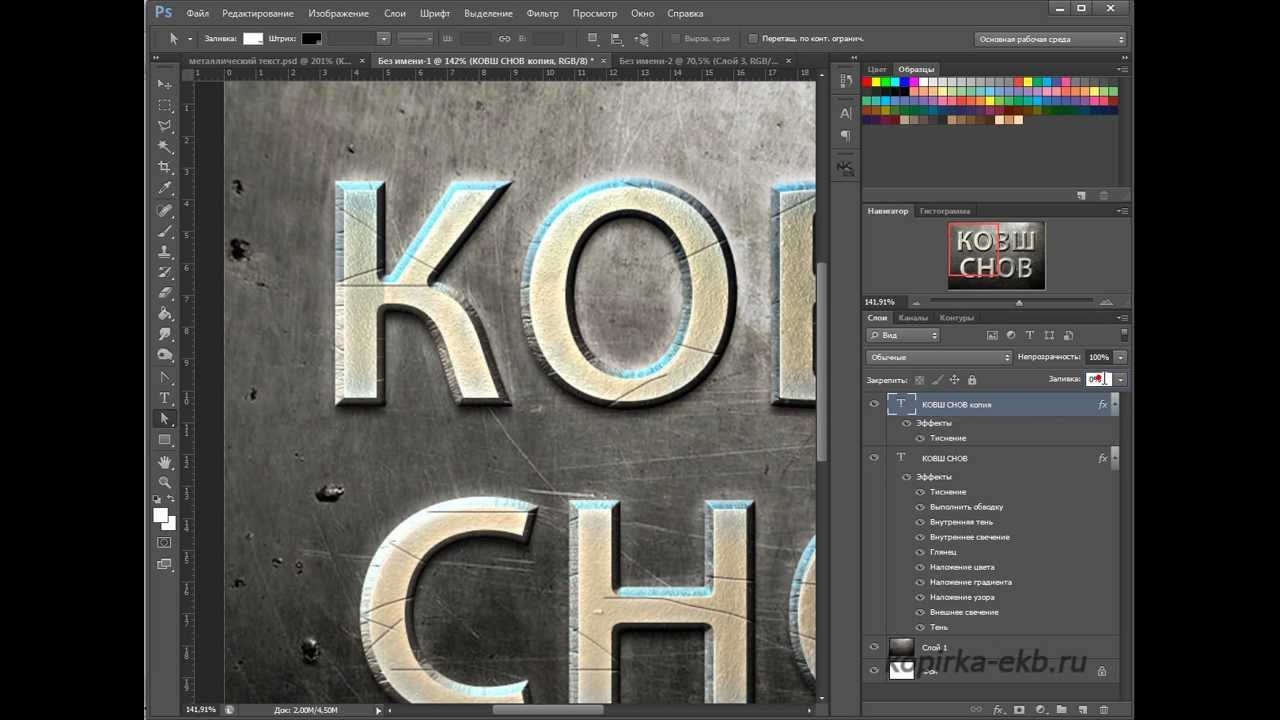Create new layer group folder icon
Image resolution: width=1280 pixels, height=720 pixels.
1061,709
